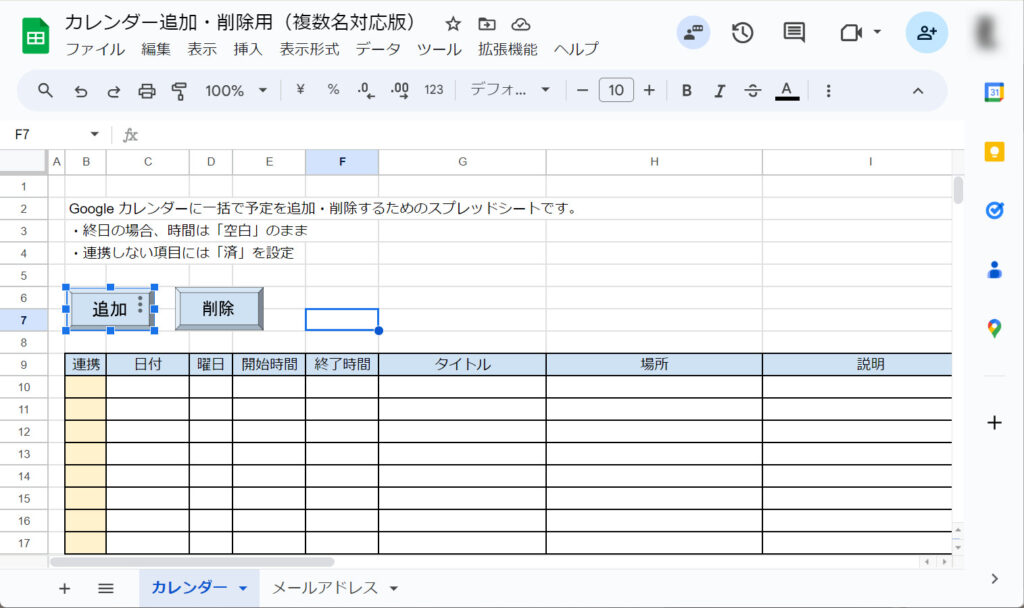Toggle strikethrough formatting

[x=753, y=91]
